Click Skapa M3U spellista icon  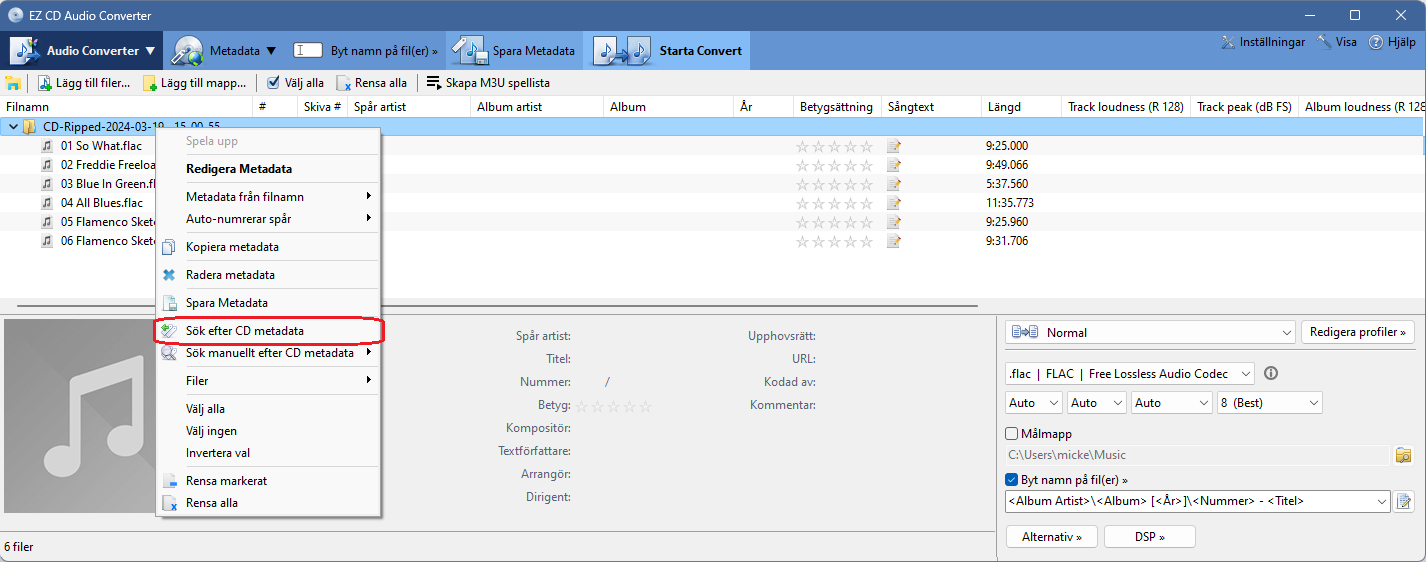coord(433,83)
